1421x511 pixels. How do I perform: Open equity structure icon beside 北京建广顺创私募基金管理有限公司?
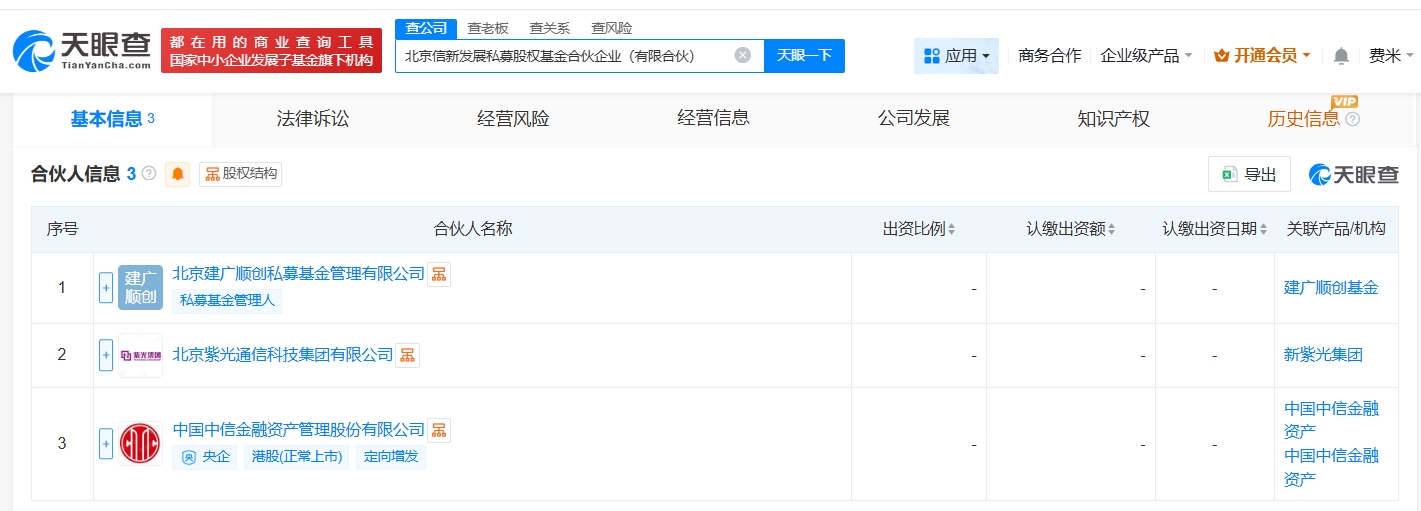pyautogui.click(x=439, y=274)
